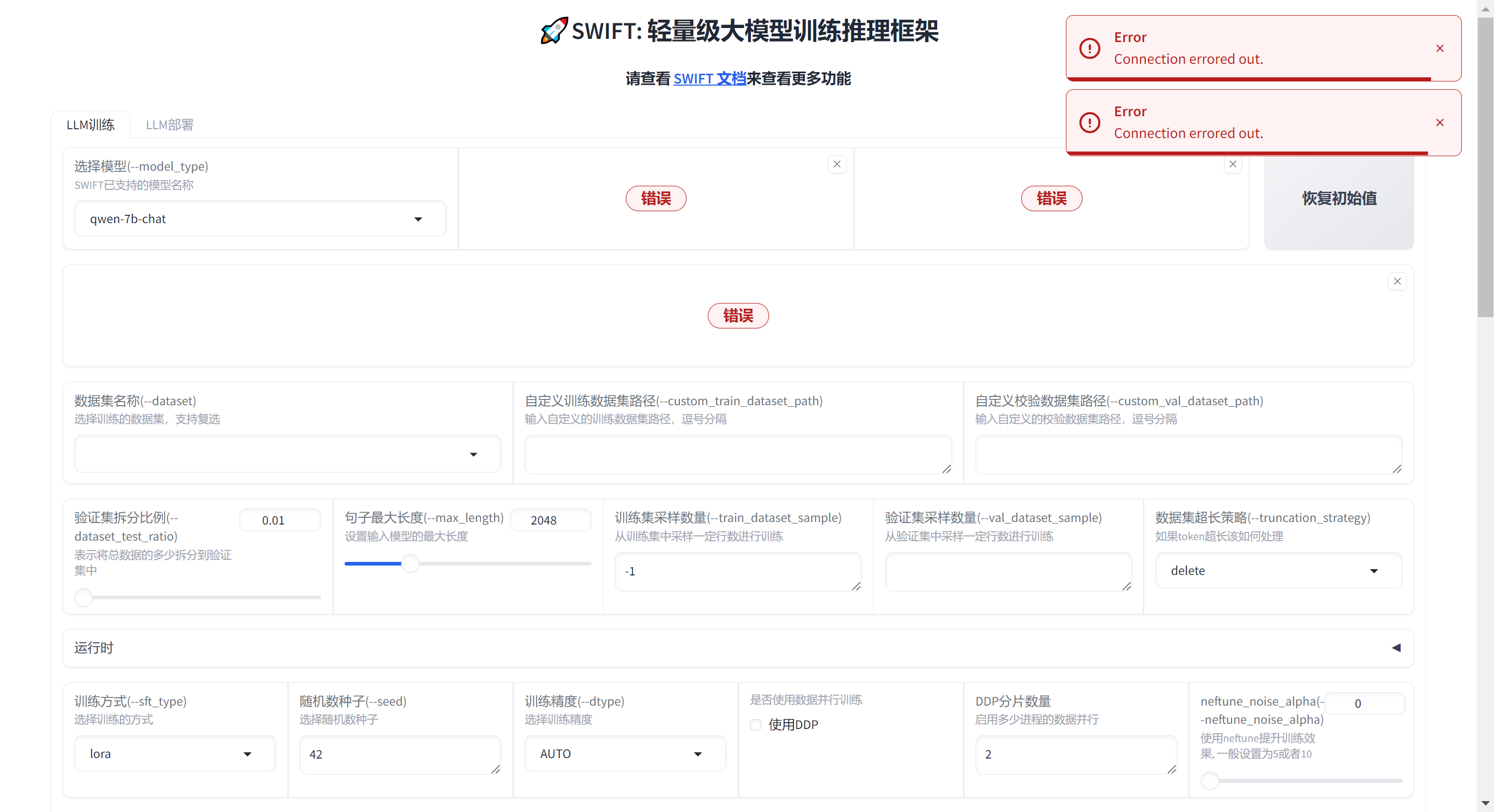Focus the custom_train_dataset_path text field
This screenshot has height=812, width=1494.
click(x=738, y=454)
